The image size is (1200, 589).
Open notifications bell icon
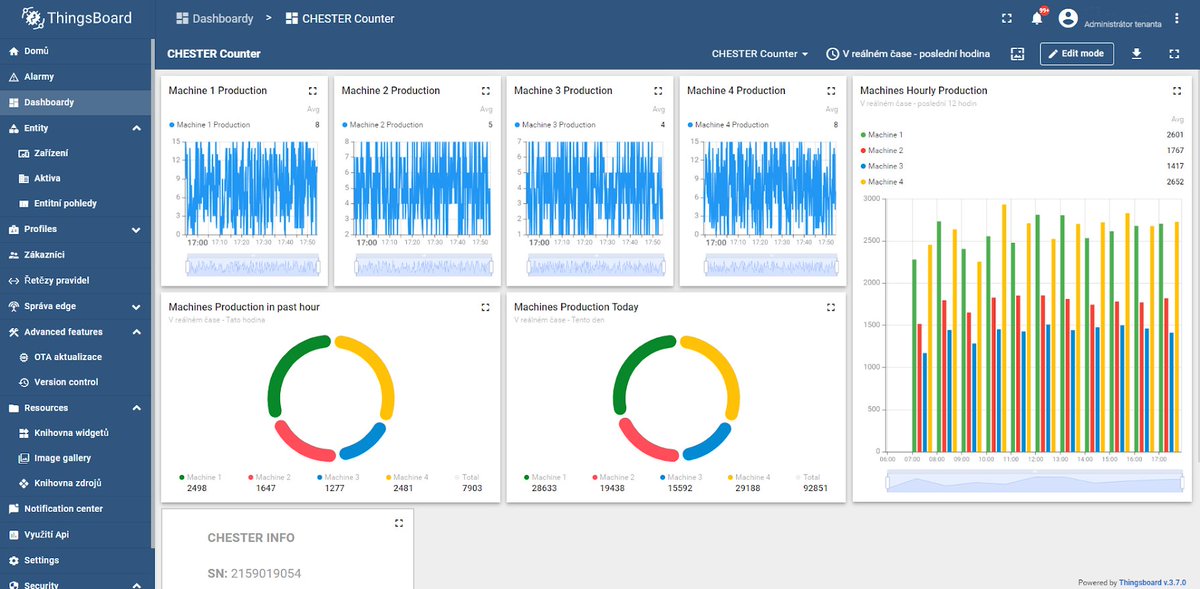click(x=1037, y=18)
